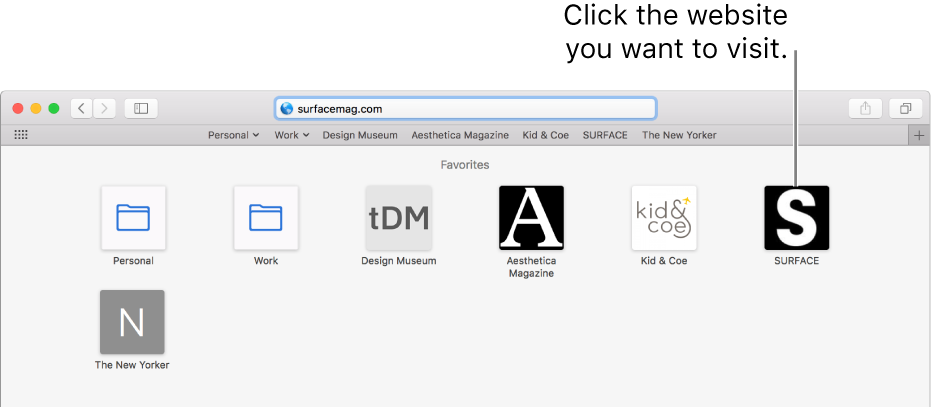Screen dimensions: 934x407
Task: Open the Aesthetica Magazine 'A' tile
Action: coord(531,218)
